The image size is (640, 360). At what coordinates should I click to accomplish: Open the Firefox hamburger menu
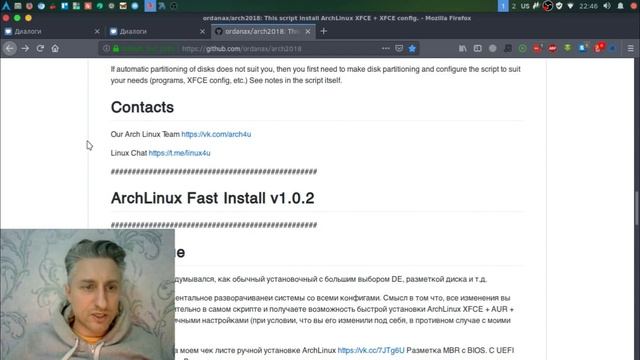pos(631,49)
